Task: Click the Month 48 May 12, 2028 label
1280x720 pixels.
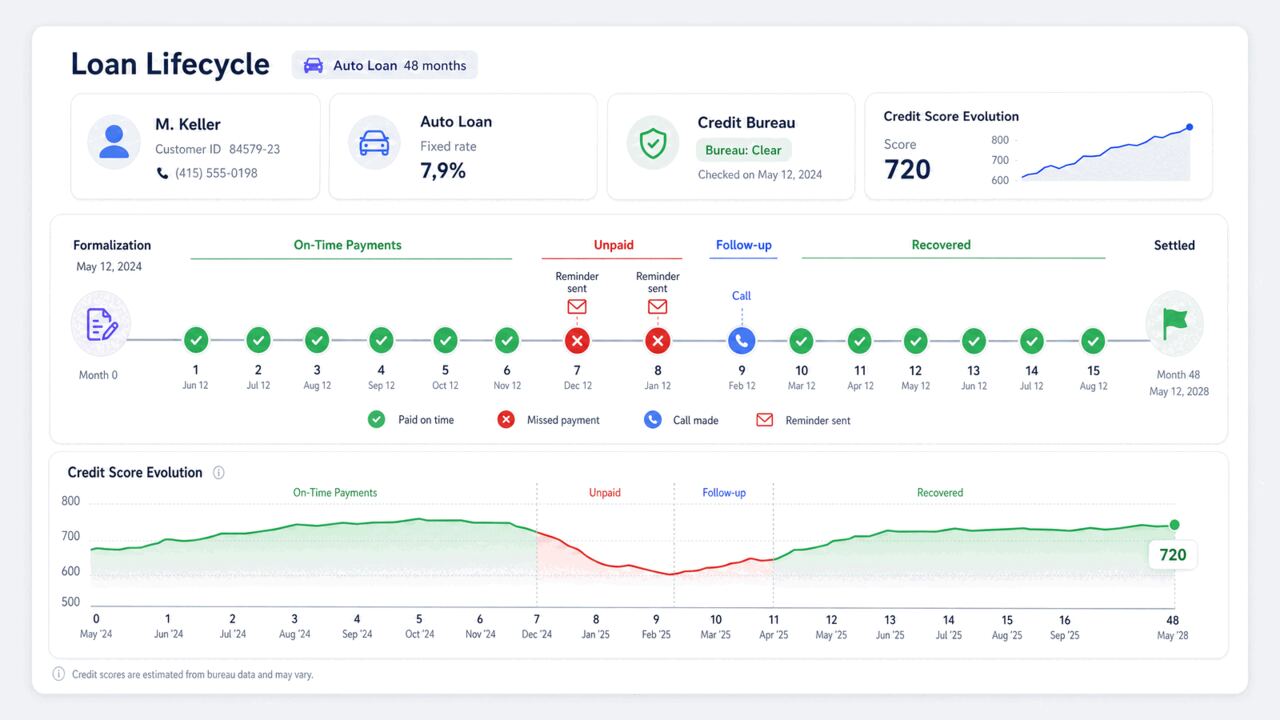Action: pyautogui.click(x=1179, y=383)
